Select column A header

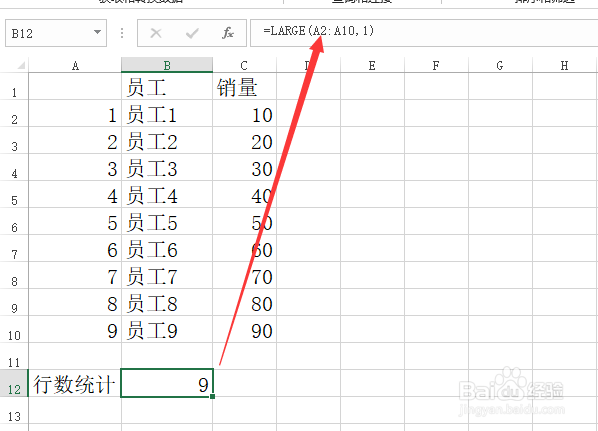(75, 65)
